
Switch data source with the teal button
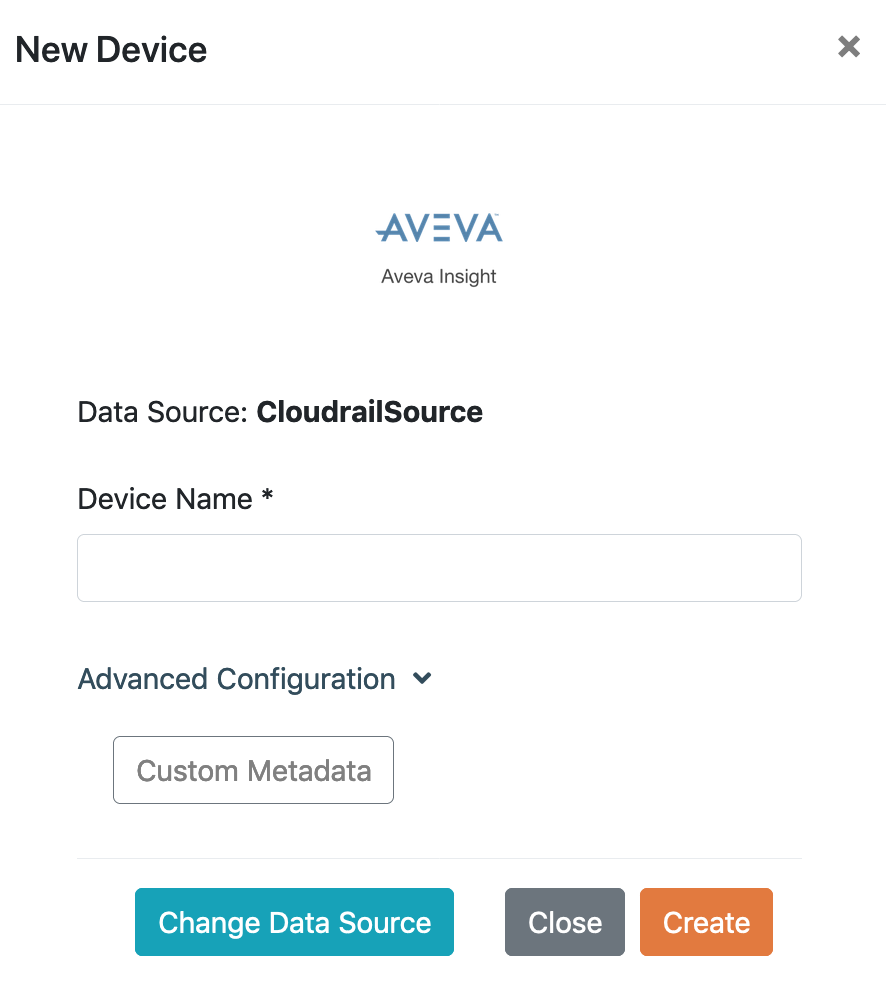tap(294, 922)
